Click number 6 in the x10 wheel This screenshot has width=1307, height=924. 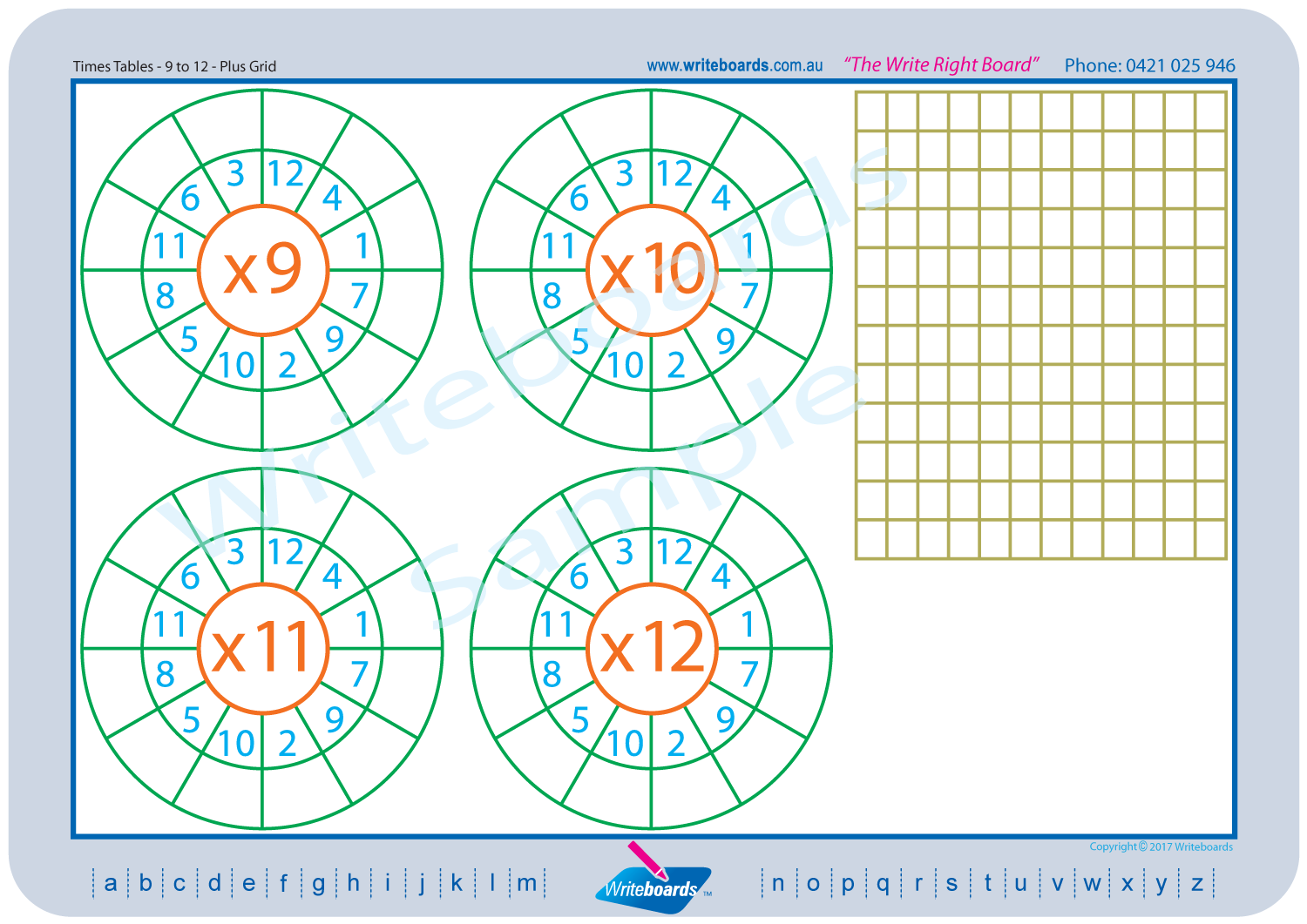pos(579,199)
